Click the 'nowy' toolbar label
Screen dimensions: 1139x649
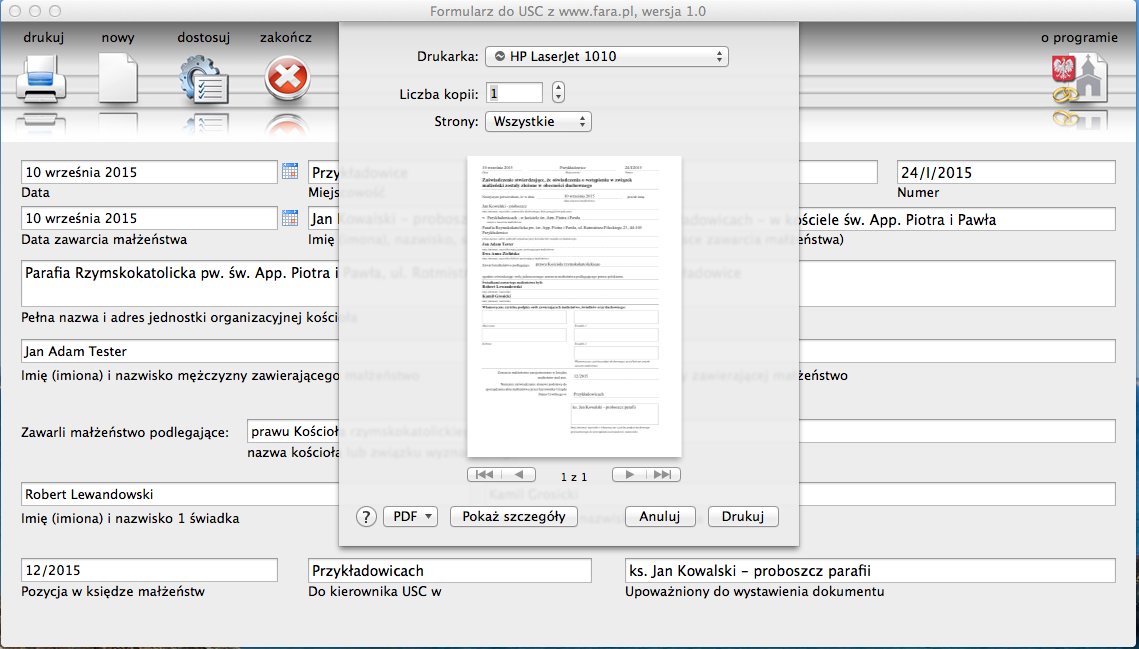118,38
